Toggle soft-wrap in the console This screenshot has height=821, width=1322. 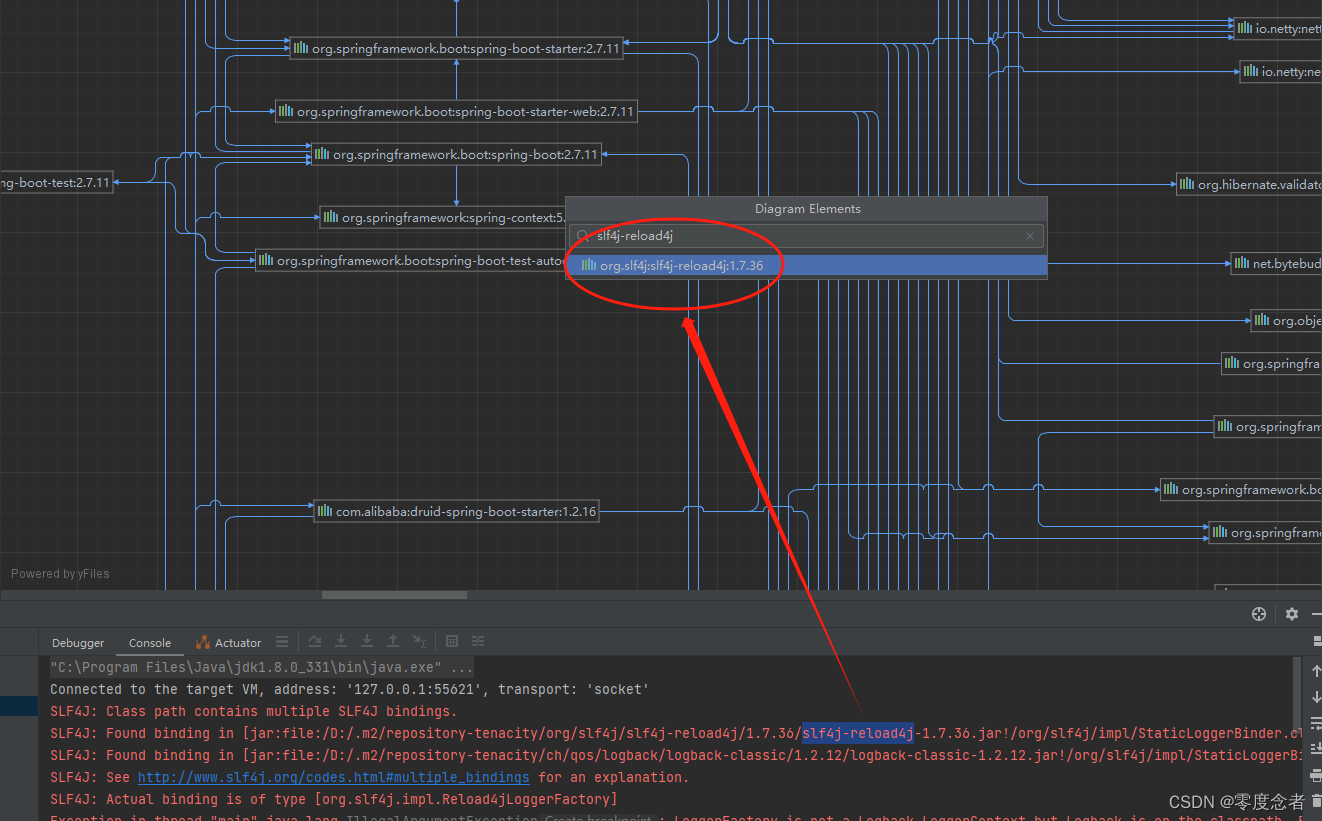tap(1316, 722)
